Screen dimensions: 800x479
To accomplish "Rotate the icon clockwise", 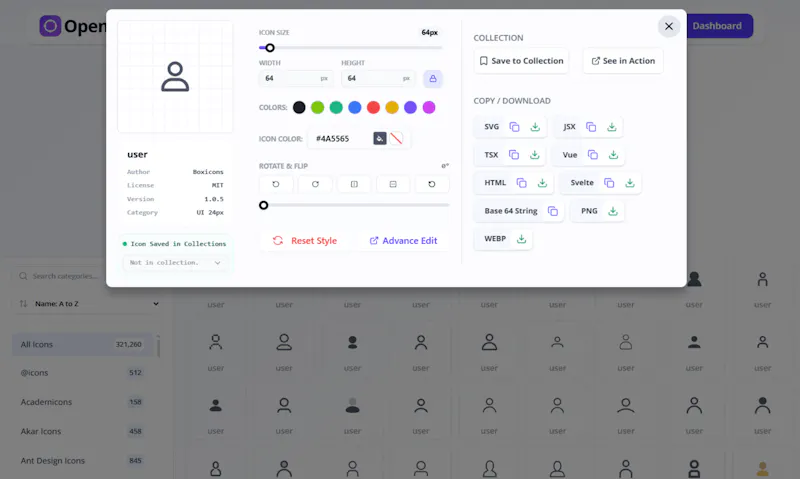I will (x=315, y=184).
